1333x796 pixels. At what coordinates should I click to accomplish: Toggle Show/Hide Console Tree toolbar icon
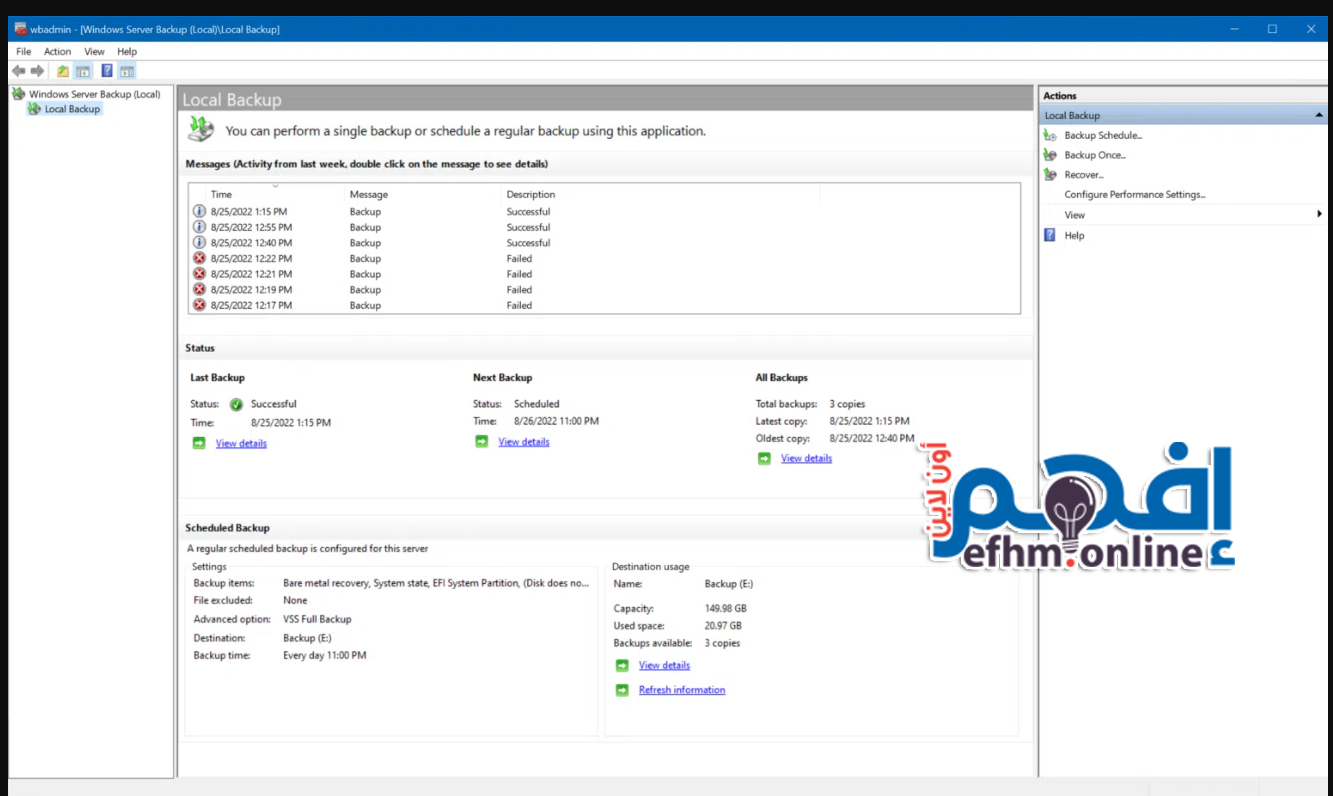point(83,71)
